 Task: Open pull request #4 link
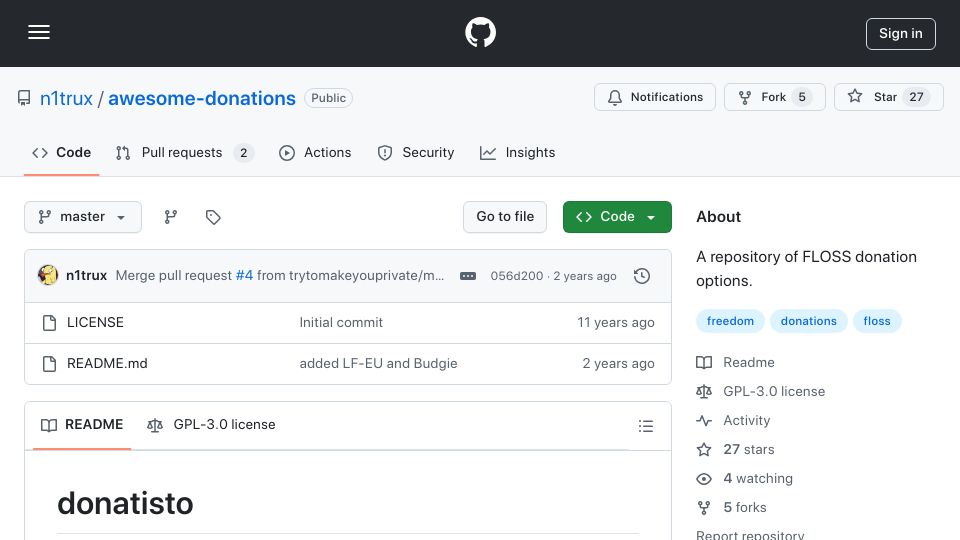point(244,276)
